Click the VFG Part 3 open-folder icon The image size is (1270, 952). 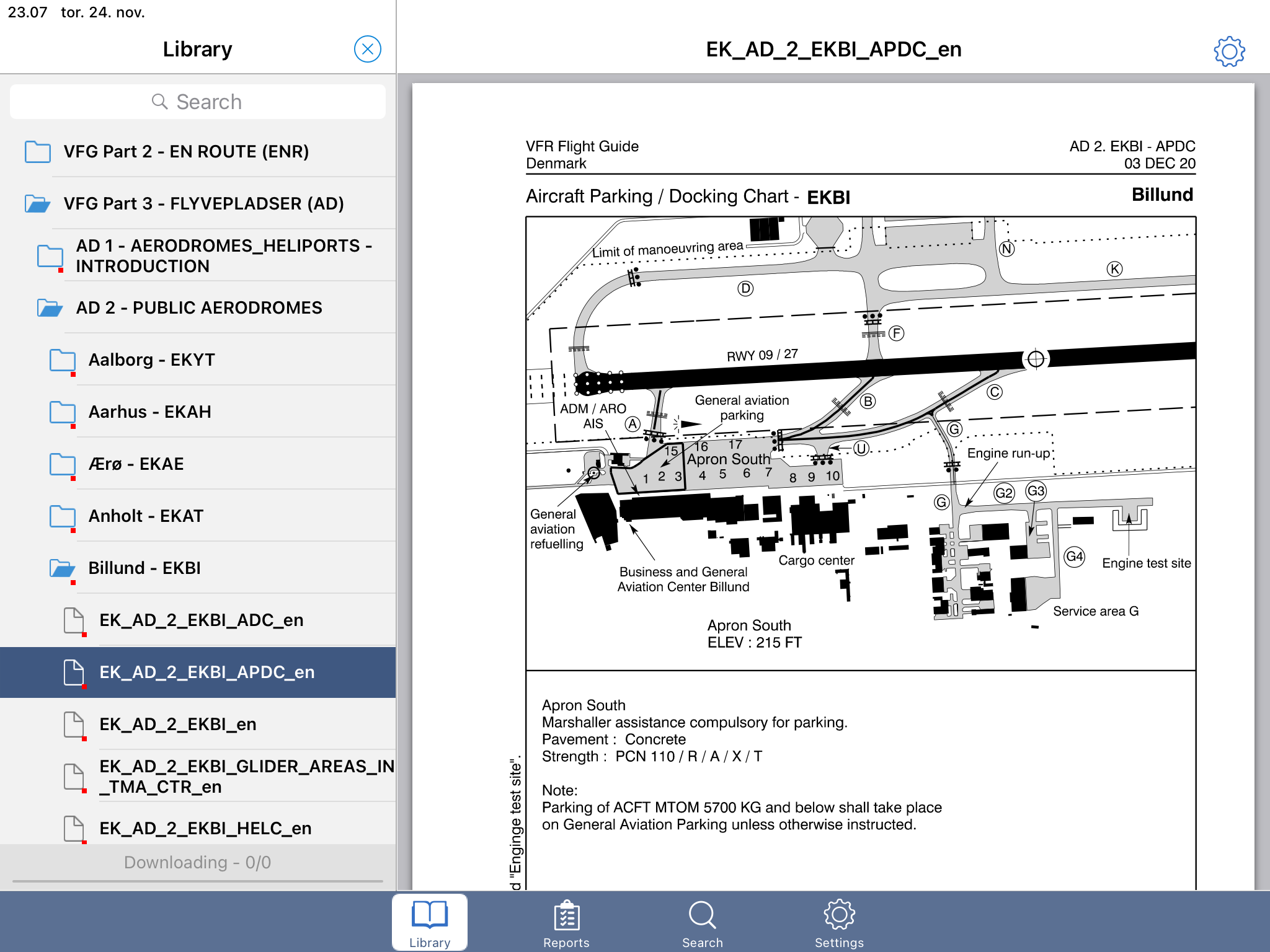pos(38,203)
